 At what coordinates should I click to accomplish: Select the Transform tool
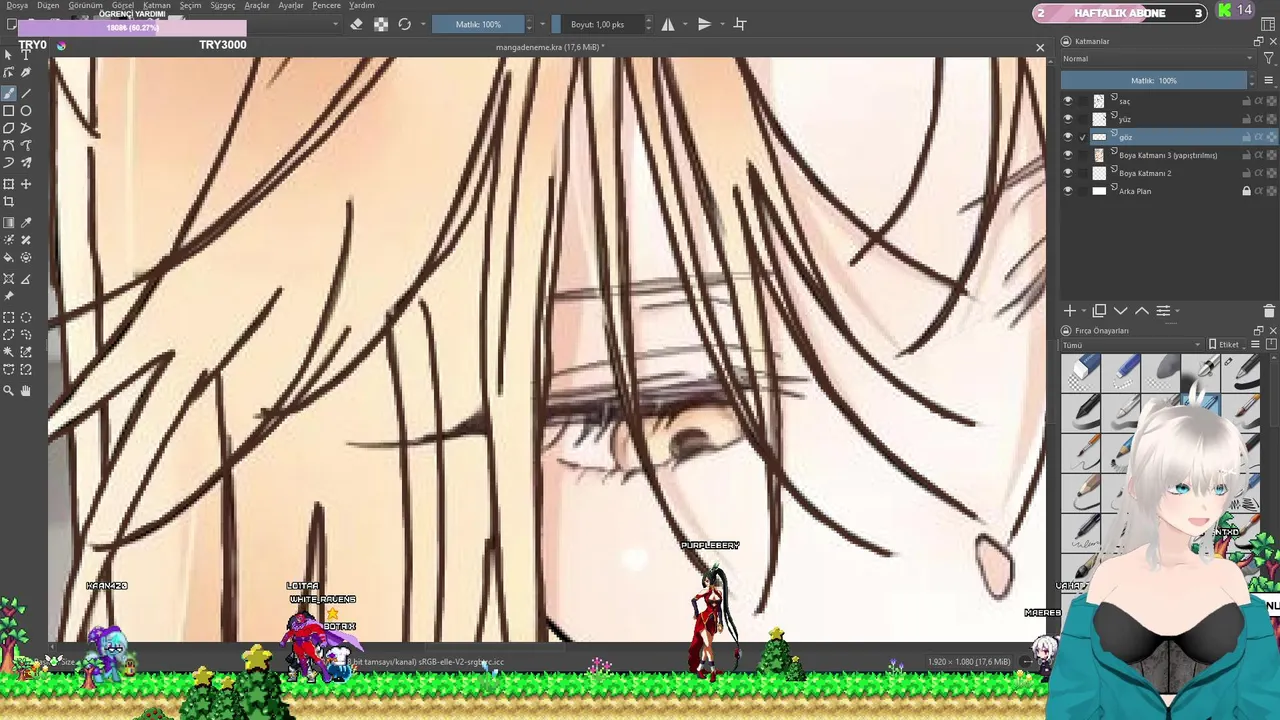tap(9, 184)
